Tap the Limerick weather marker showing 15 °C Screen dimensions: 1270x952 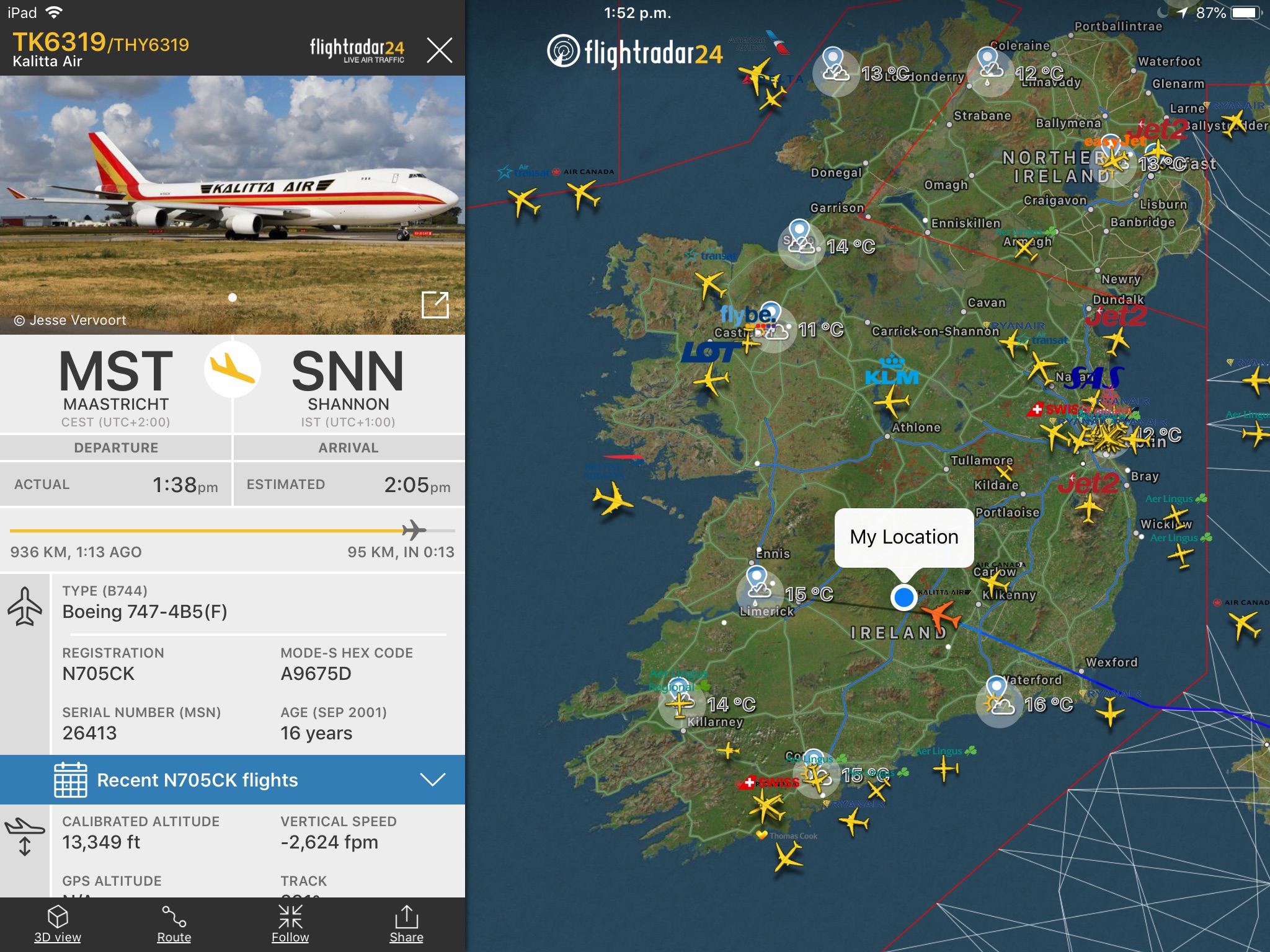pos(757,588)
